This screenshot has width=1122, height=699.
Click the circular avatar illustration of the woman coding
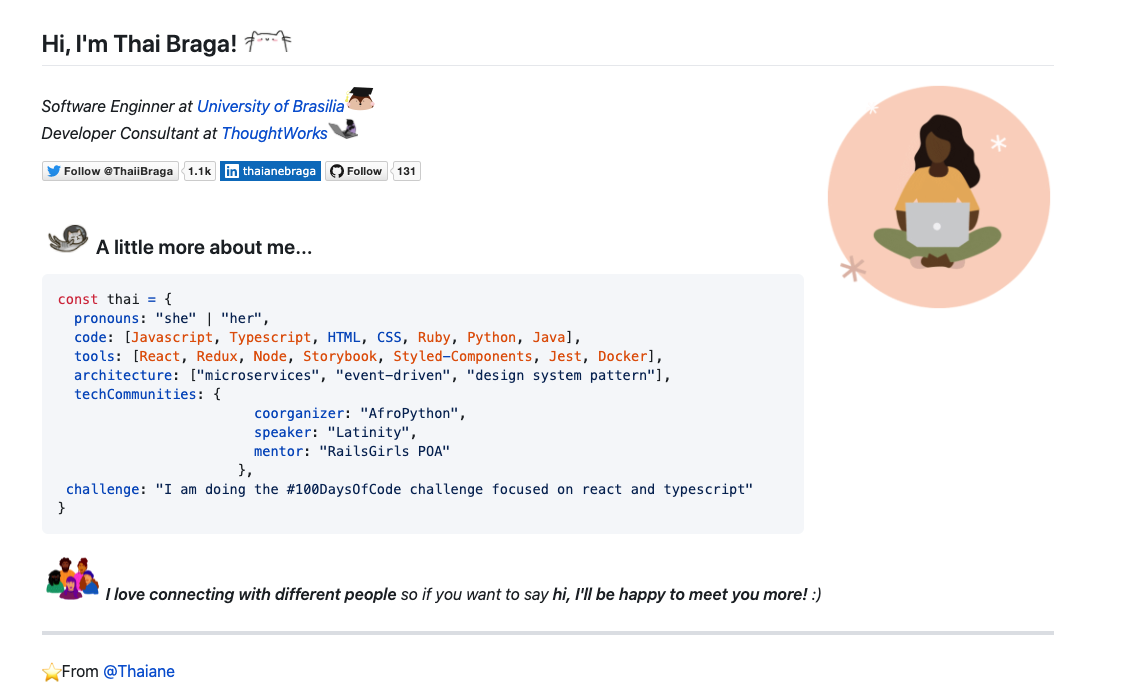[x=938, y=197]
